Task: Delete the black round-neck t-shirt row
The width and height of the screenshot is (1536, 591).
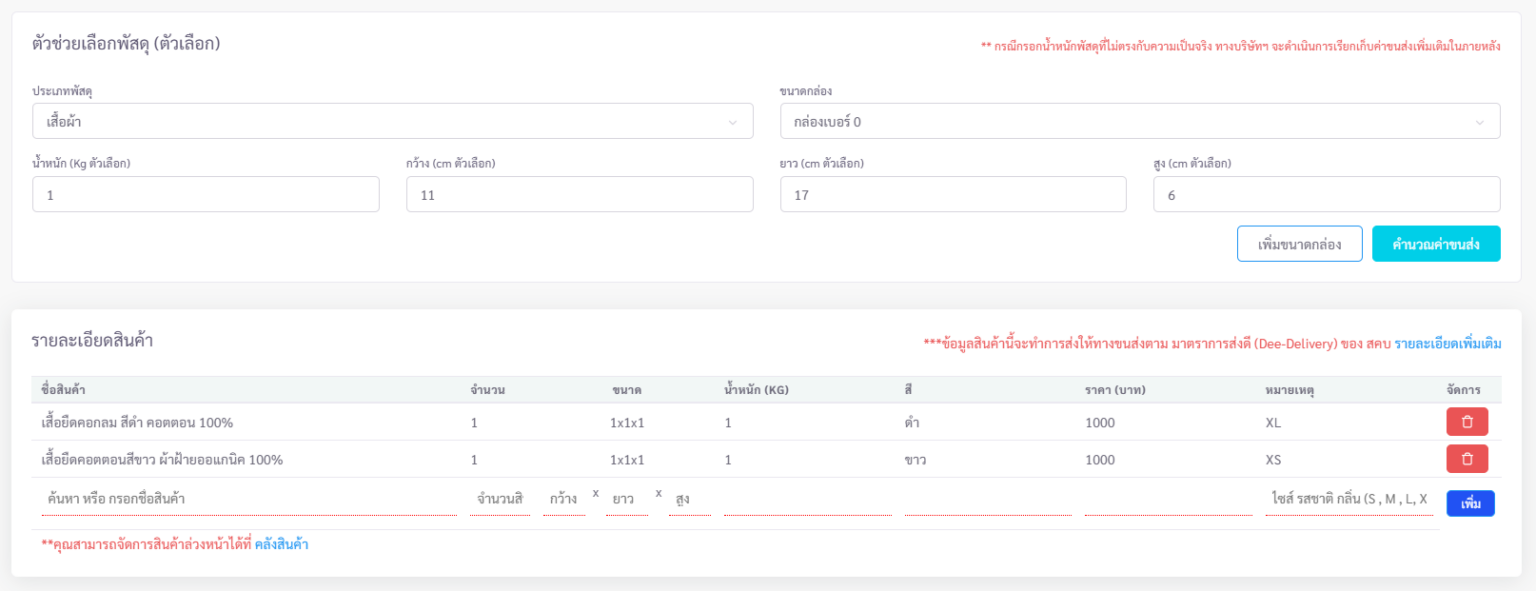Action: tap(1466, 422)
